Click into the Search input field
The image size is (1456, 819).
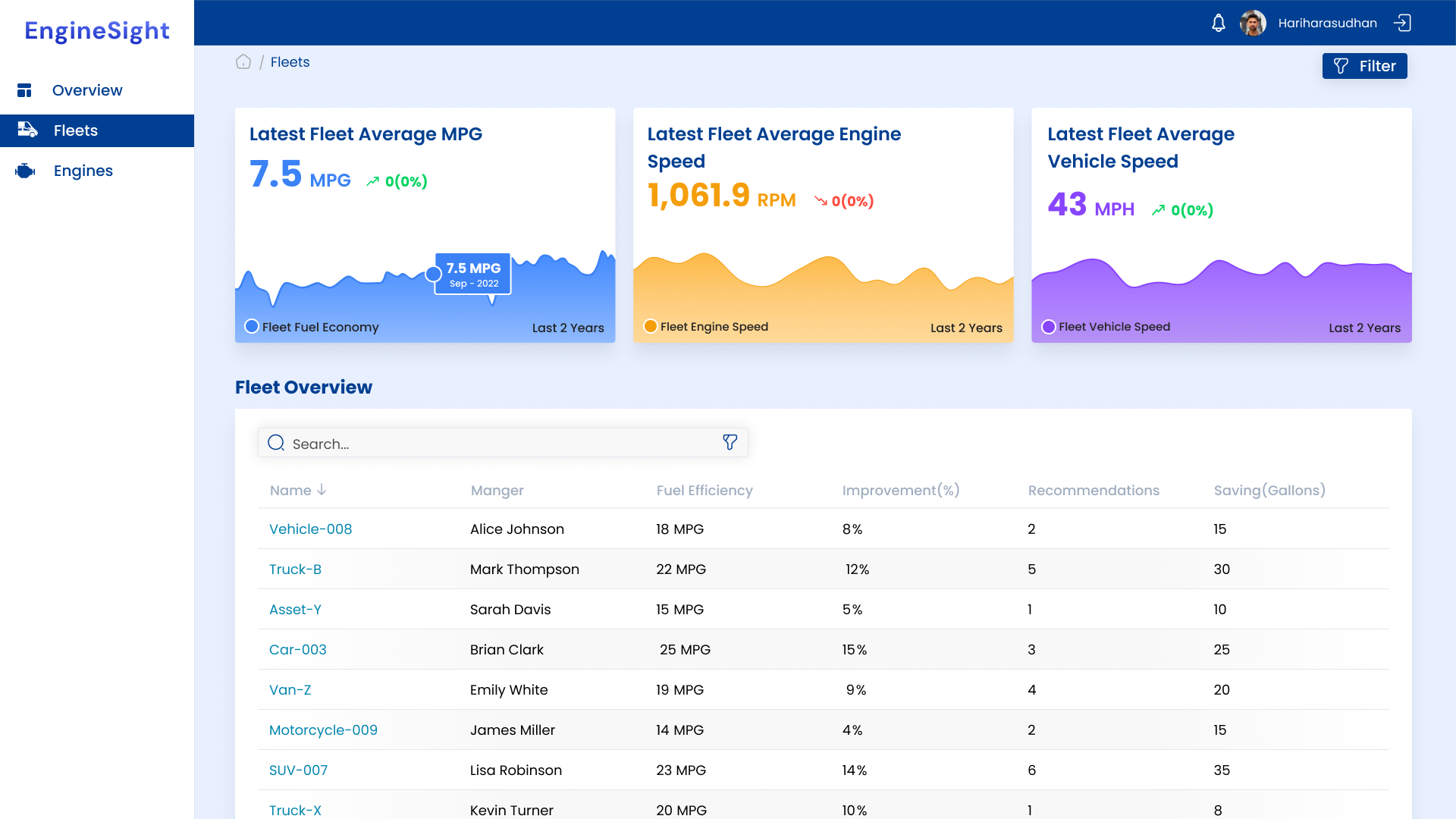[x=500, y=444]
